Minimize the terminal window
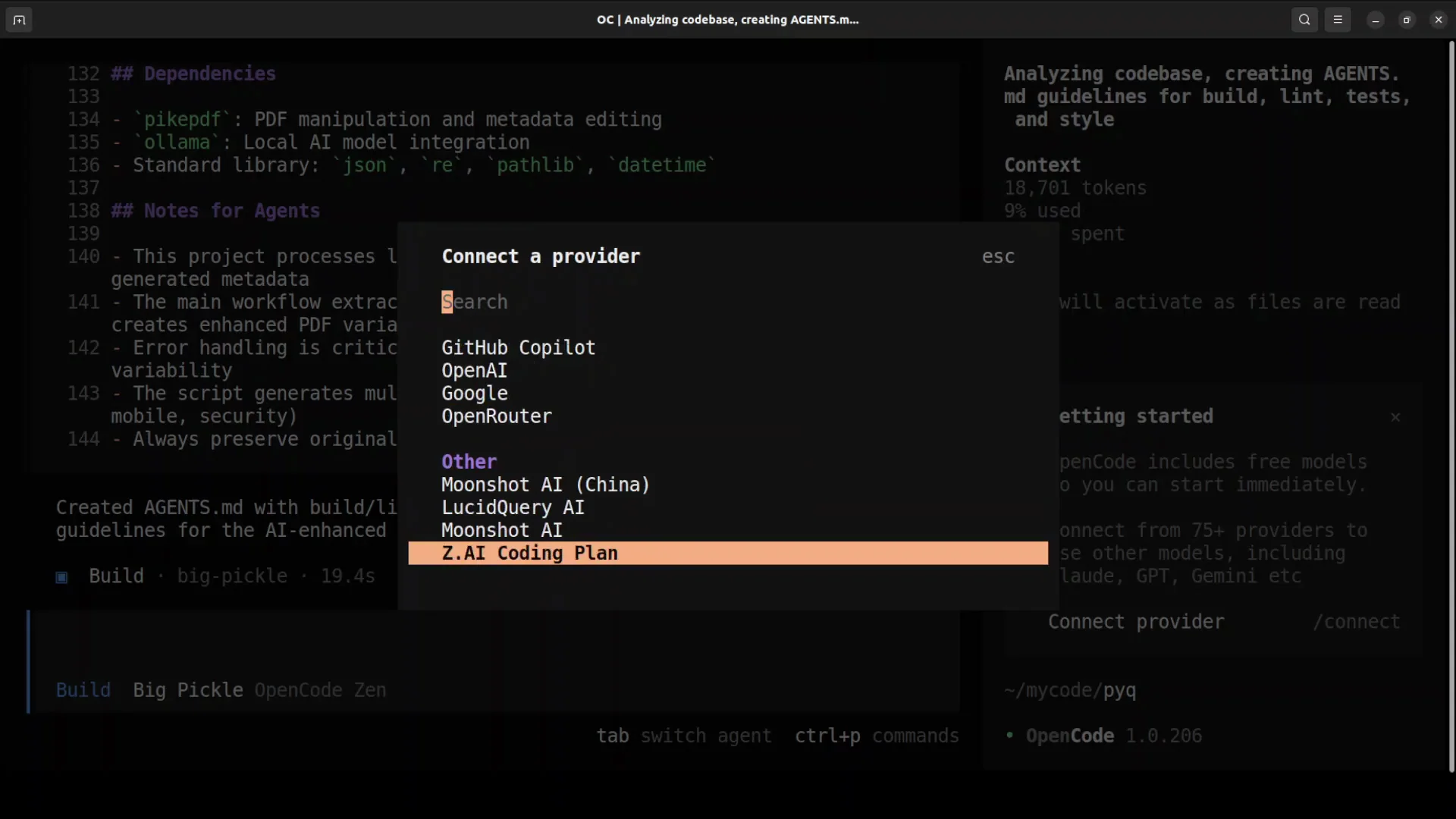This screenshot has width=1456, height=819. pos(1375,20)
